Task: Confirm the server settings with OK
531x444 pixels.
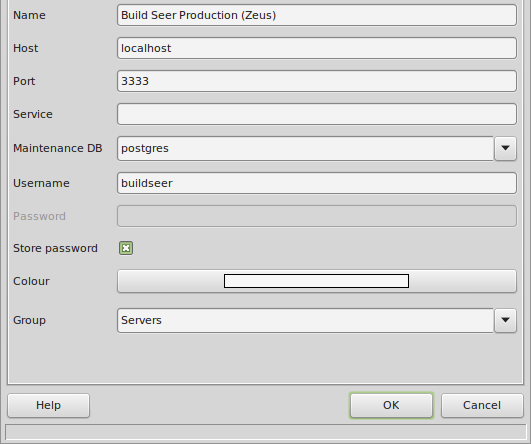Action: tap(391, 405)
